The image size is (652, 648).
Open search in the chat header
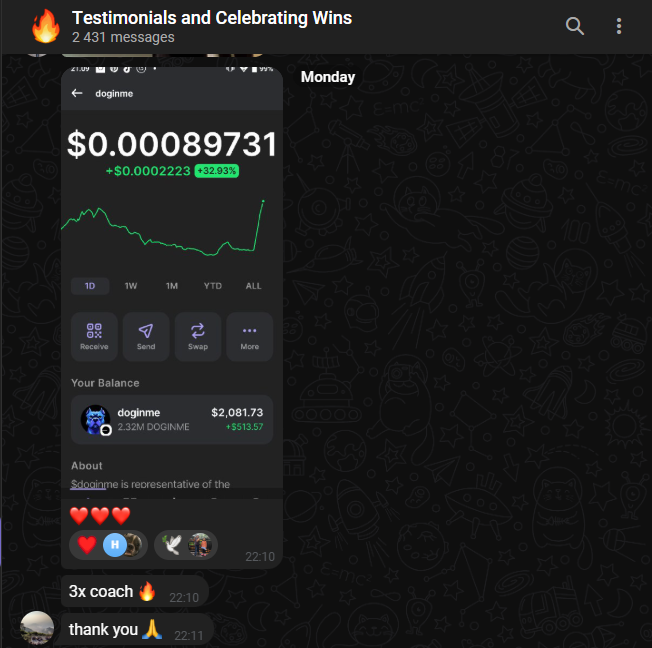575,26
